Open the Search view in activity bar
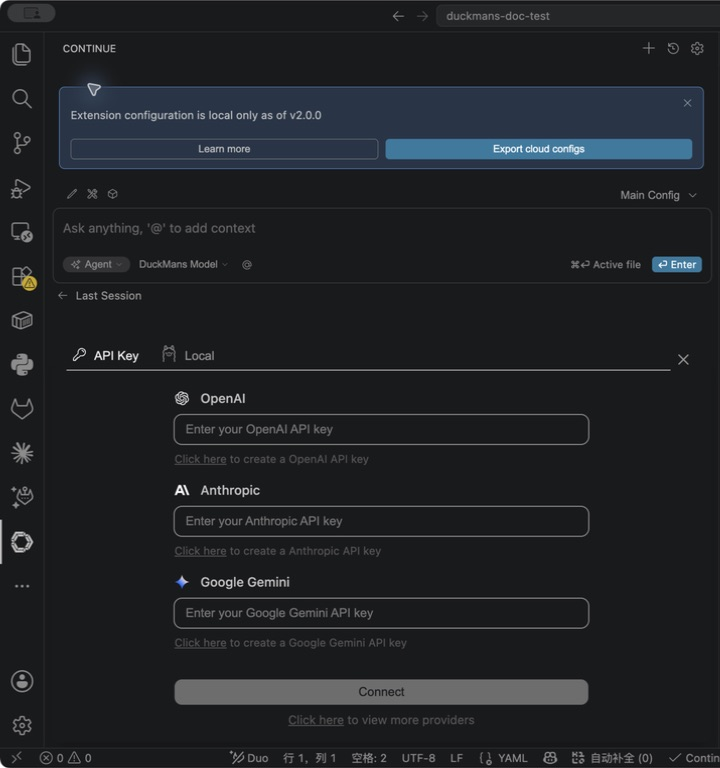 tap(22, 98)
